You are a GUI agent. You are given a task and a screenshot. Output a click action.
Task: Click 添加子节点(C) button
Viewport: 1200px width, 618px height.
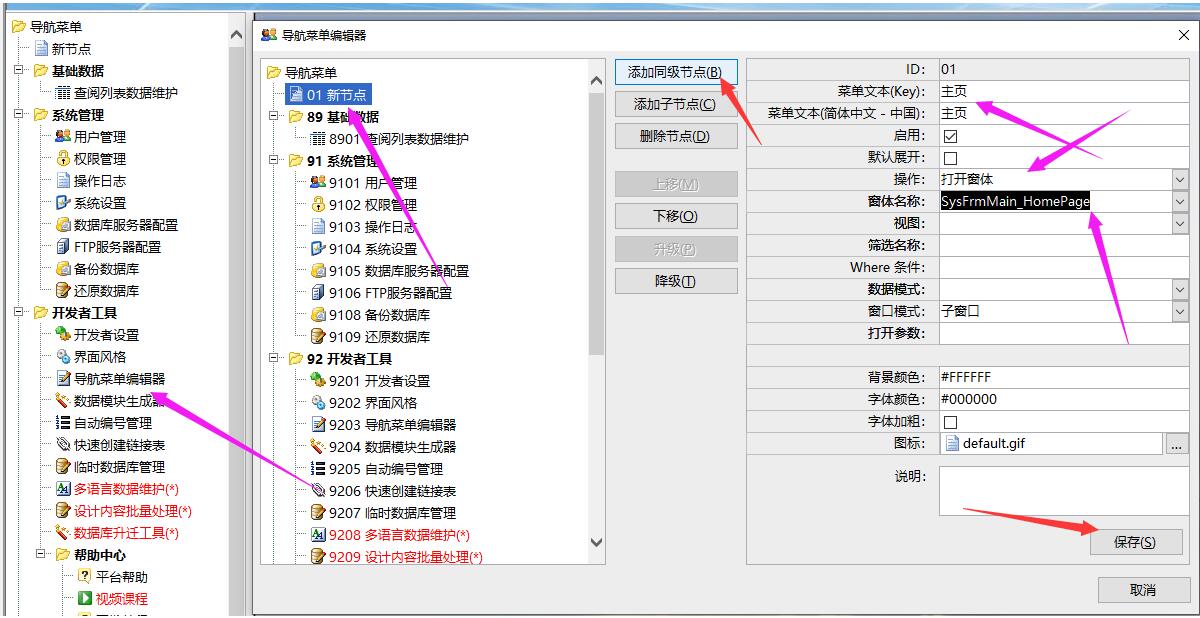pos(675,104)
